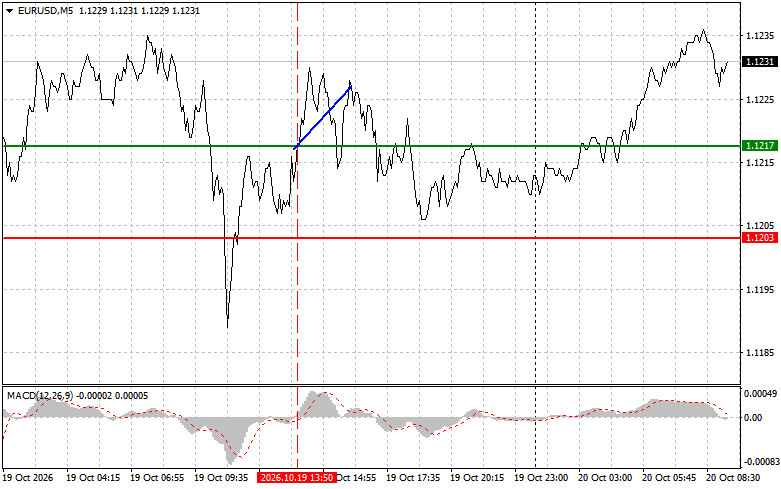Click the 19 Oct 23:00 time label
Viewport: 781px width, 489px height.
[541, 478]
